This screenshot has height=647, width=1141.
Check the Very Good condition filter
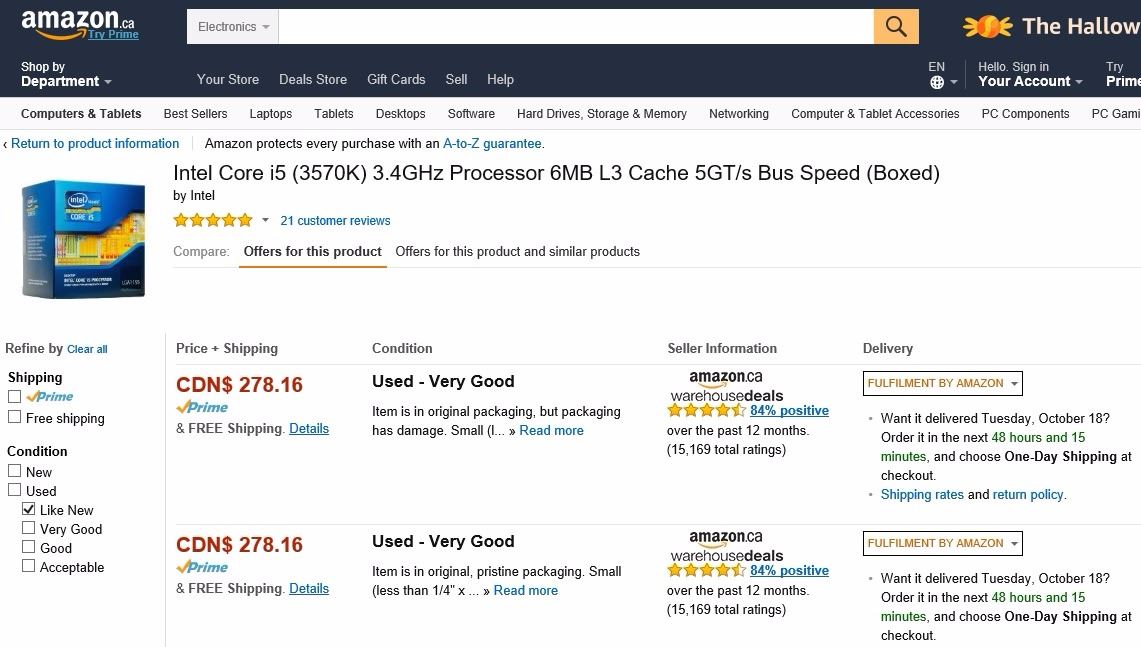(x=29, y=529)
